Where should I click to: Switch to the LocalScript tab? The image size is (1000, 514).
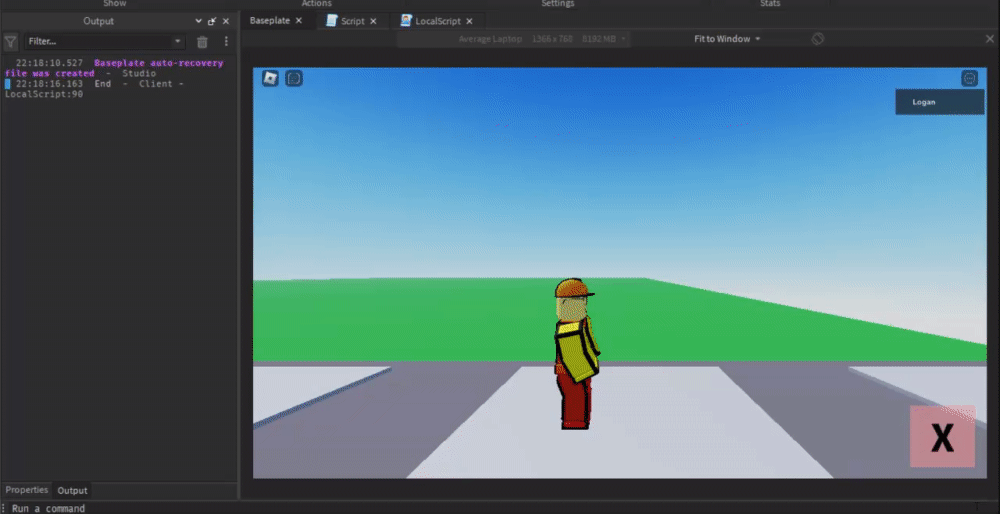coord(438,21)
